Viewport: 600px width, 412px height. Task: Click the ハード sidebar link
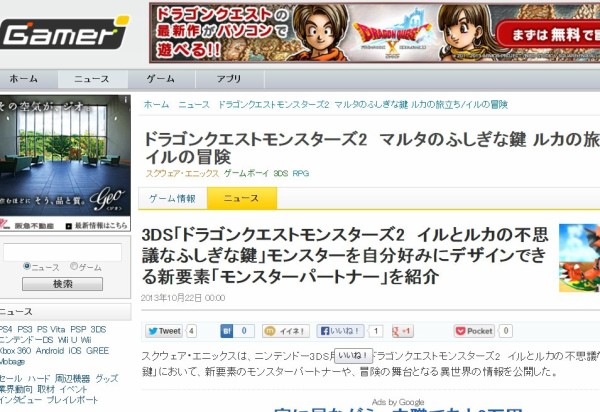coord(38,379)
